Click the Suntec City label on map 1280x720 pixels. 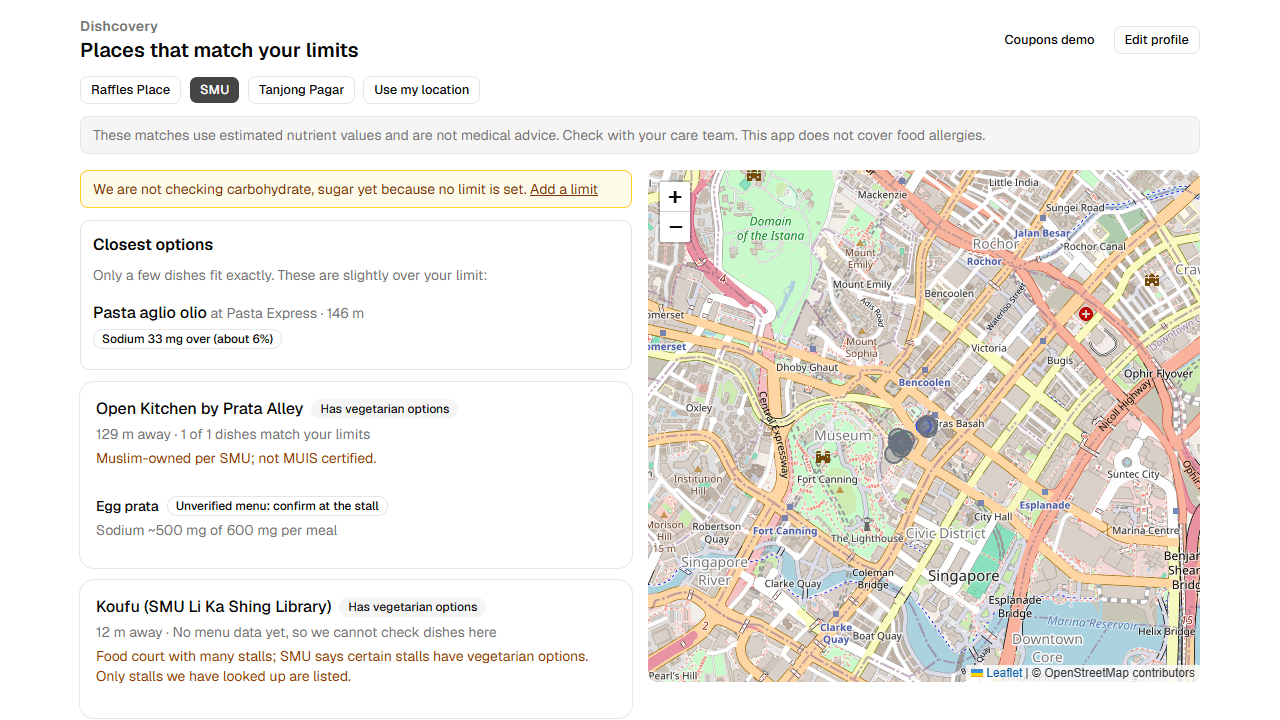[1134, 474]
